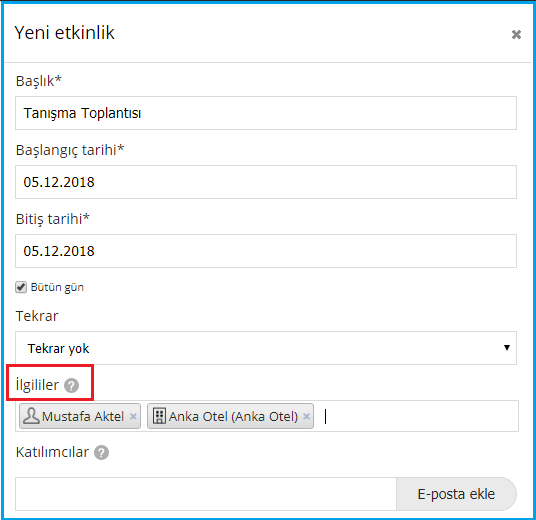Image resolution: width=536 pixels, height=520 pixels.
Task: Click the Tekrar yok dropdown arrow
Action: coord(507,348)
